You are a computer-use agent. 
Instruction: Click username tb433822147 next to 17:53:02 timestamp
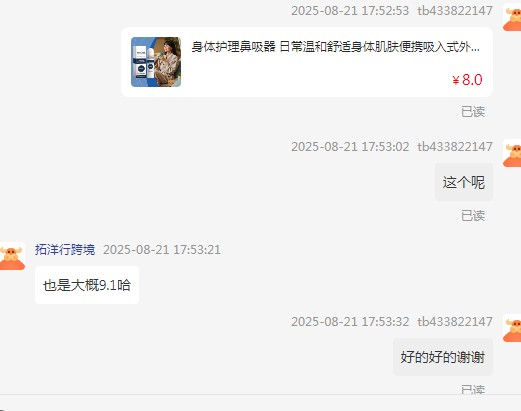pyautogui.click(x=455, y=147)
